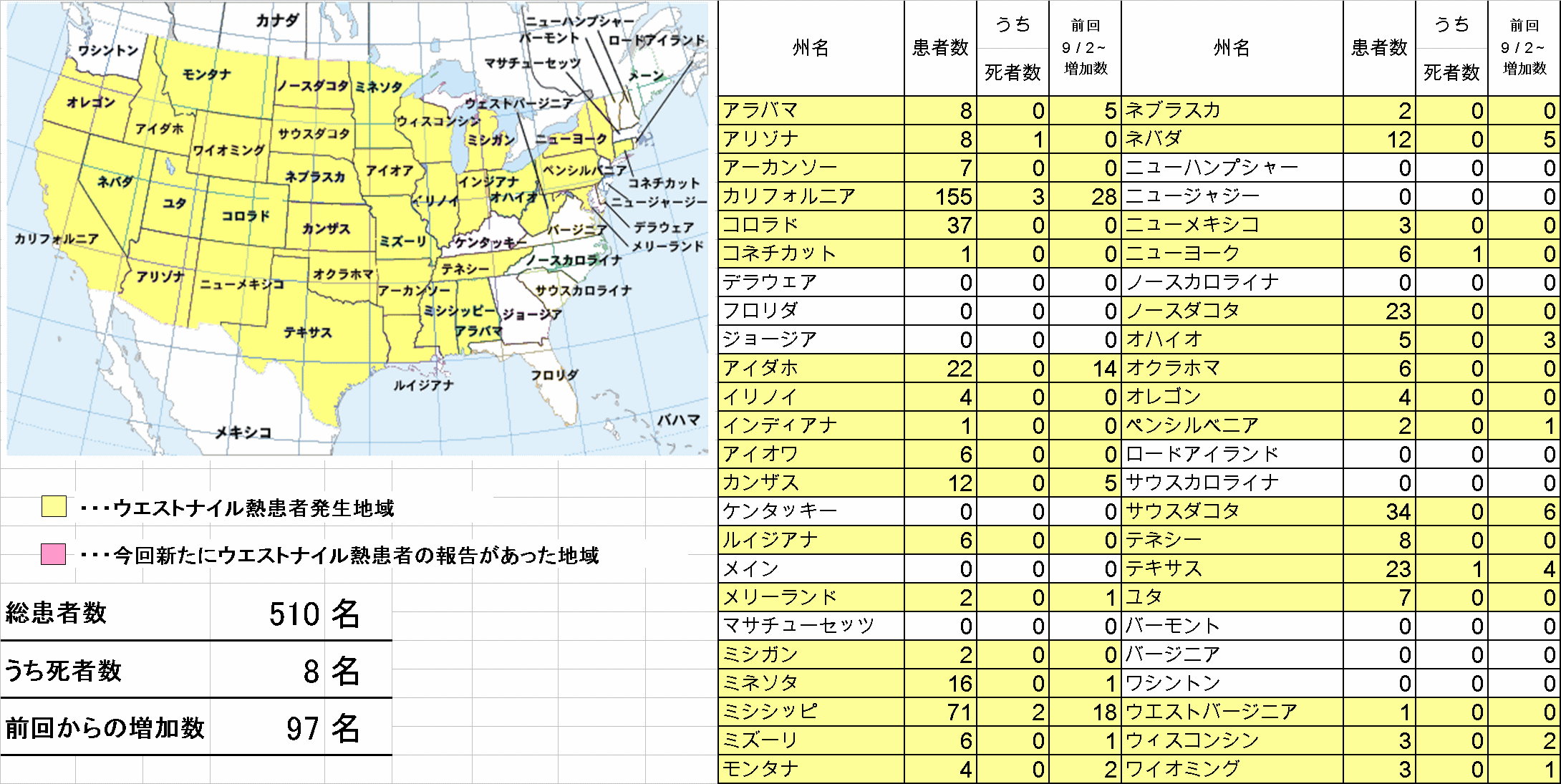This screenshot has width=1561, height=784.
Task: Select the バージニア table cell
Action: [x=1232, y=654]
